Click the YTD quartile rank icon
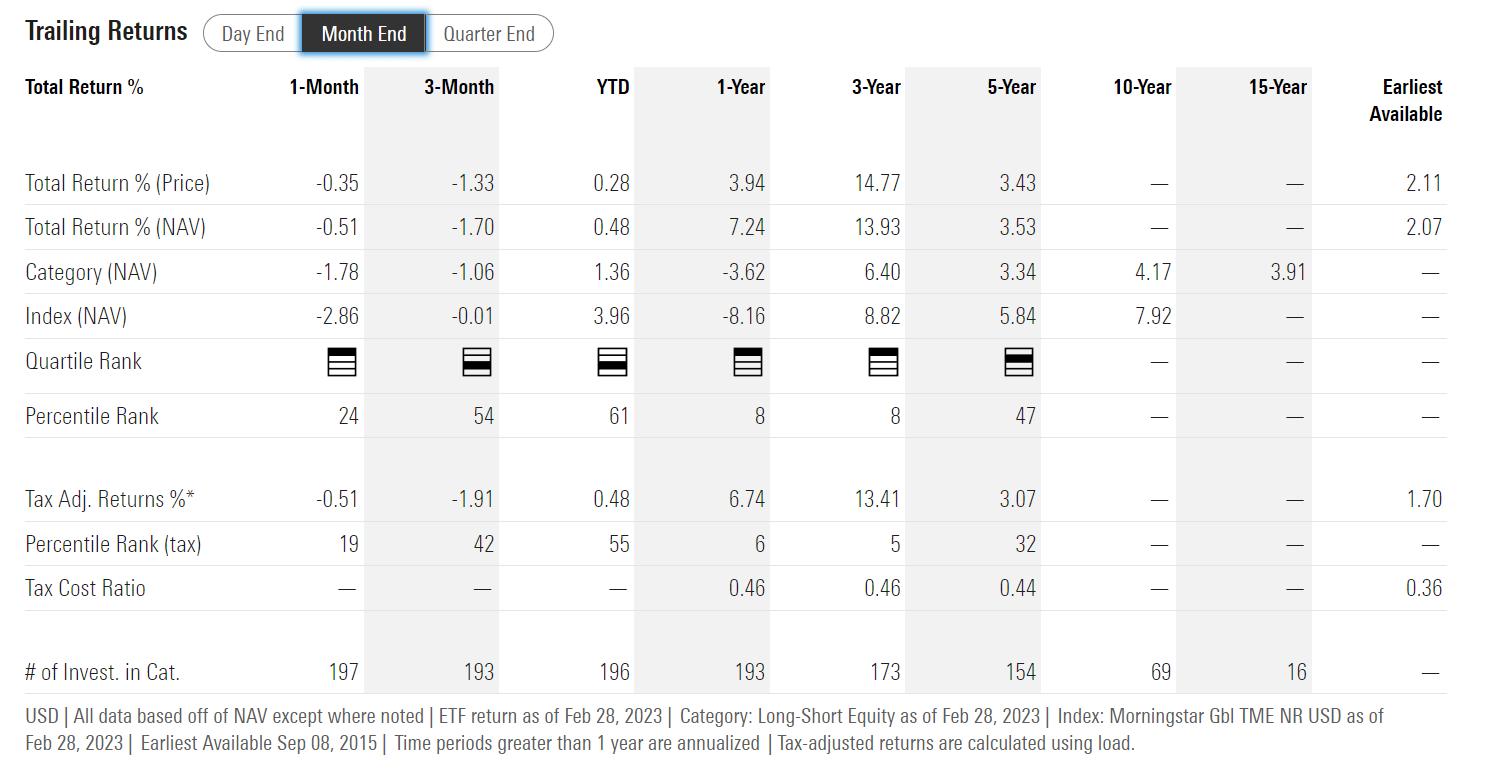The image size is (1503, 783). click(x=612, y=361)
